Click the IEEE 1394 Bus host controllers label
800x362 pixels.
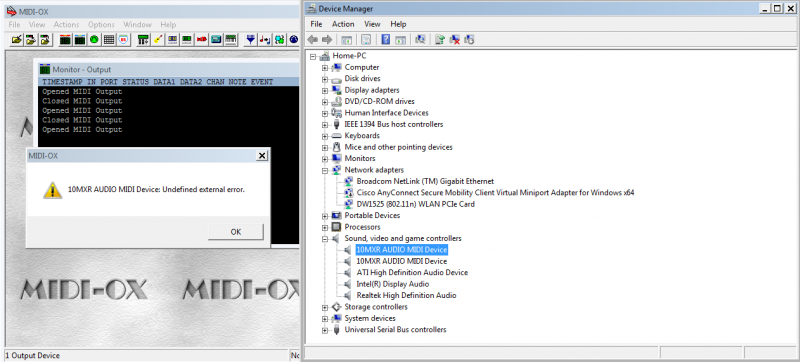(394, 124)
